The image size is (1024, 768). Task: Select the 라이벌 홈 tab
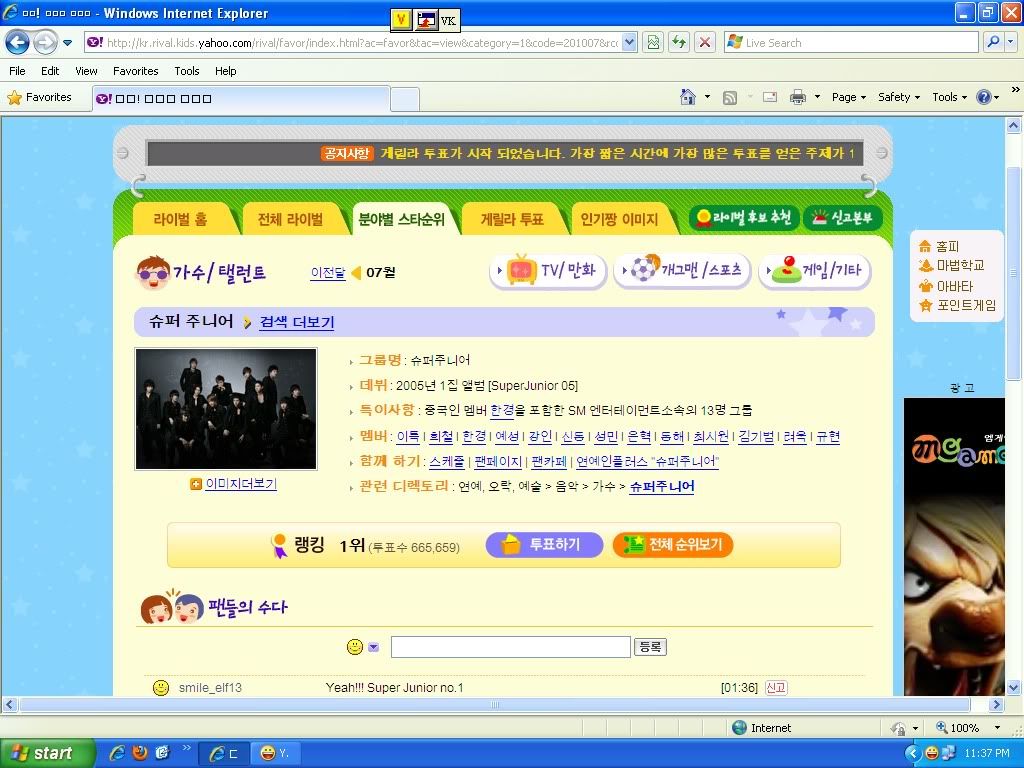pos(181,219)
